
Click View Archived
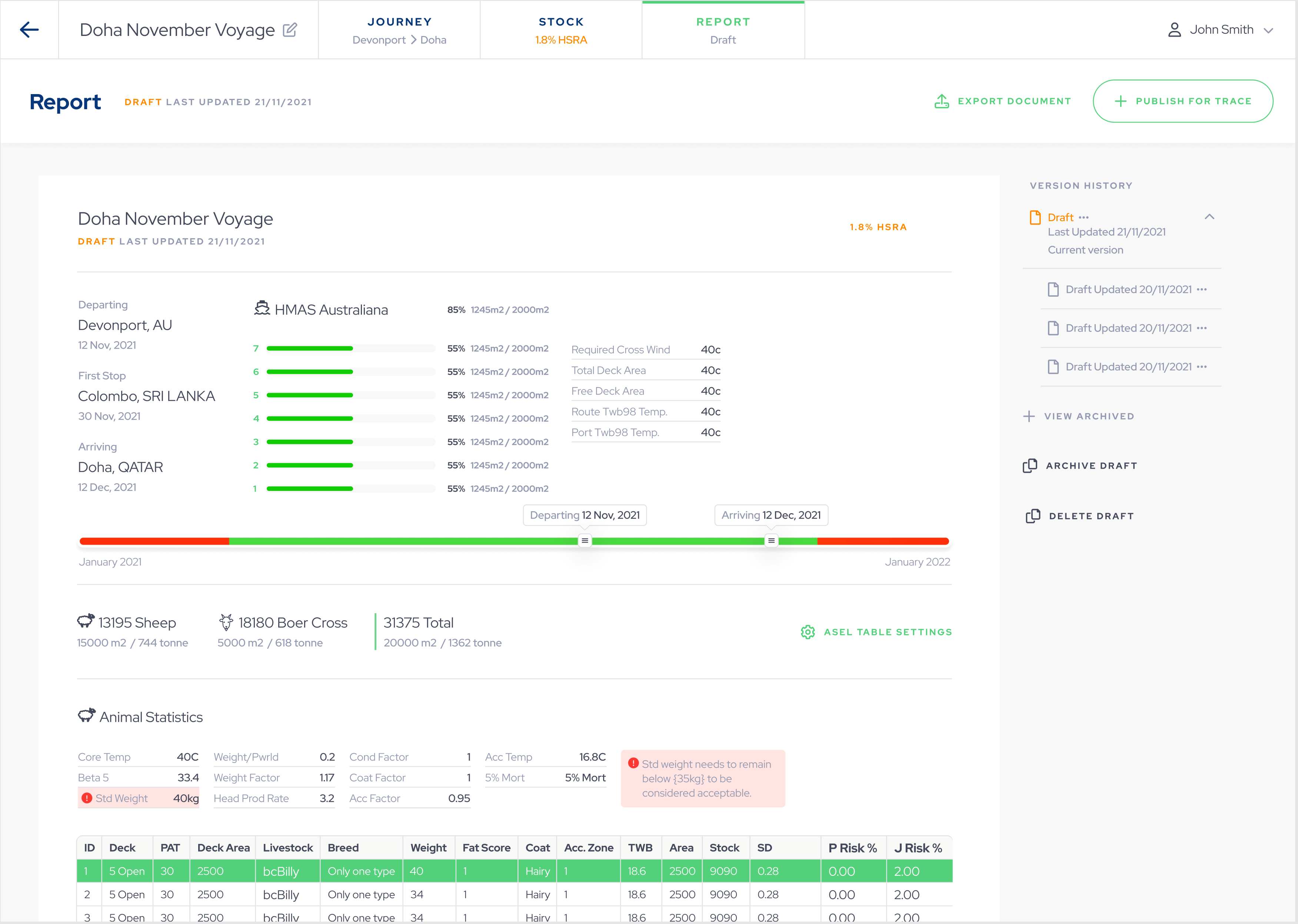point(1089,416)
